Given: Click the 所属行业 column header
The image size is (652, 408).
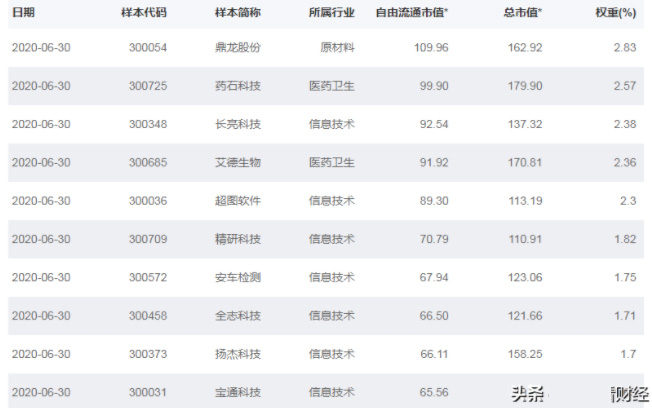Looking at the screenshot, I should click(x=331, y=12).
